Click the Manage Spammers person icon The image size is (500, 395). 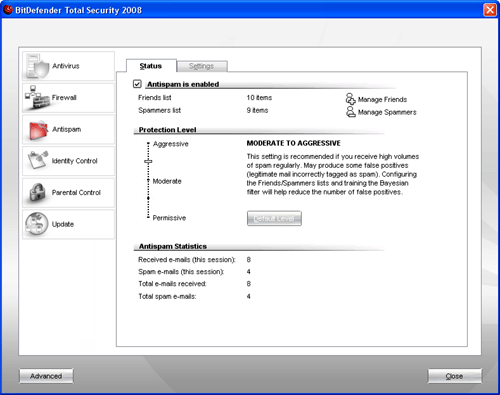tap(350, 112)
